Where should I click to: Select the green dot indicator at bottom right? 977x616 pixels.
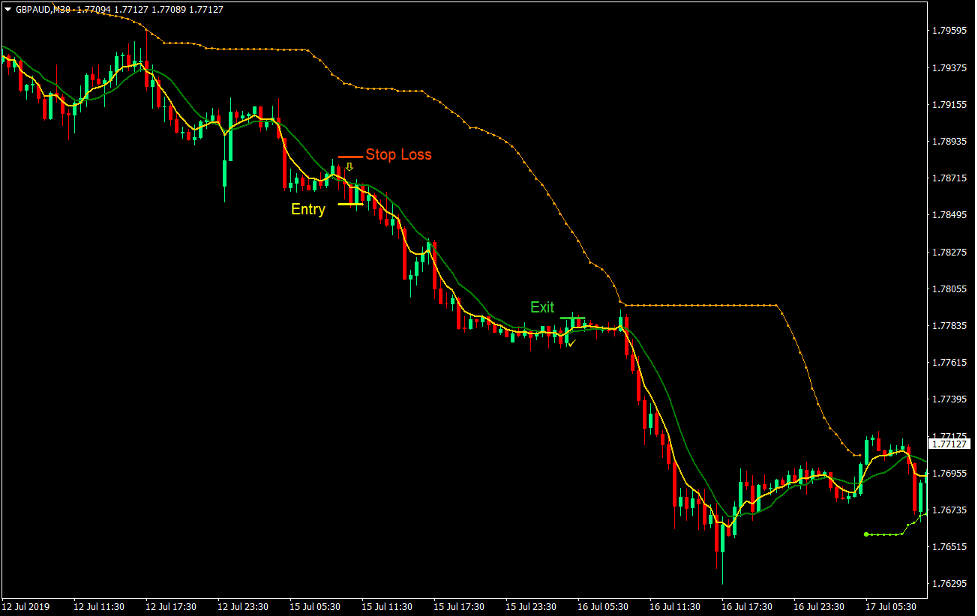[x=866, y=535]
